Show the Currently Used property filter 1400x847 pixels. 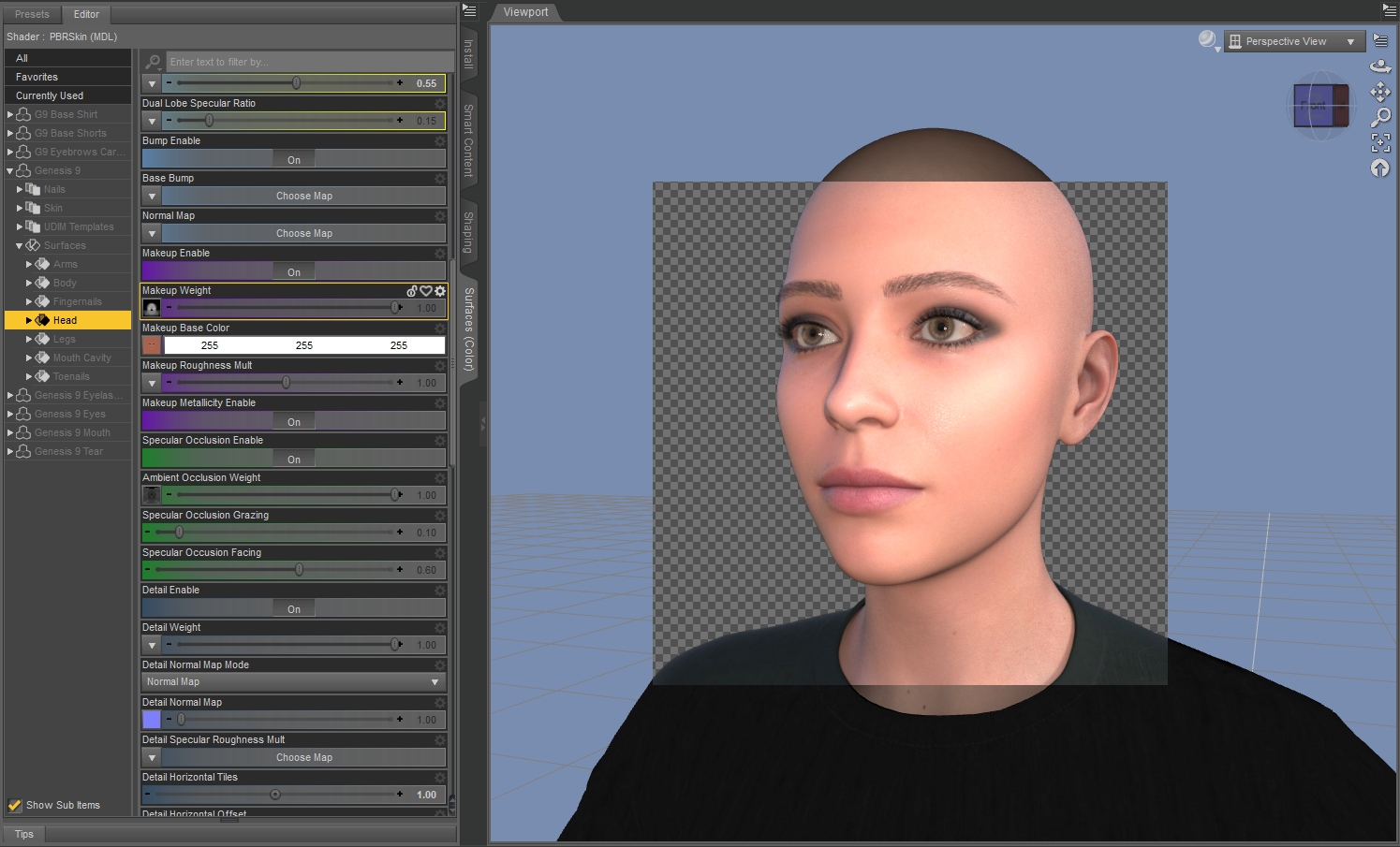coord(67,95)
